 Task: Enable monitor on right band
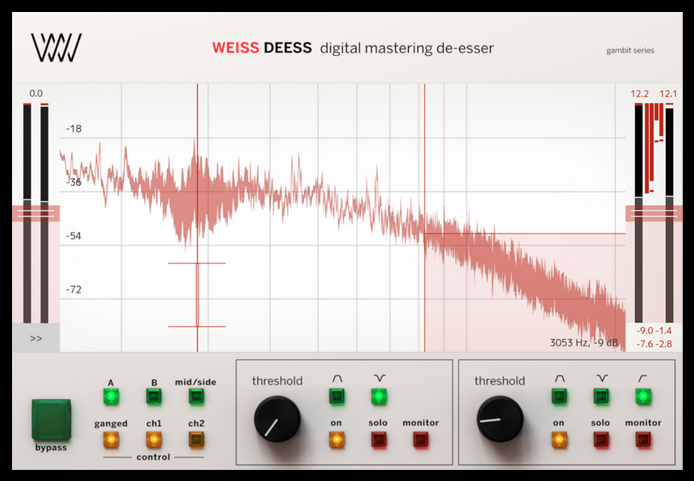642,439
